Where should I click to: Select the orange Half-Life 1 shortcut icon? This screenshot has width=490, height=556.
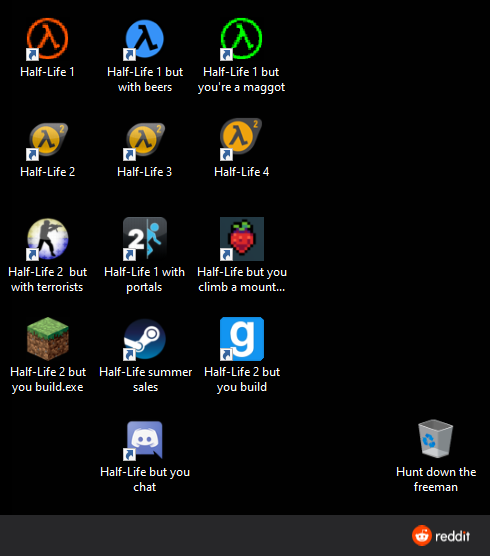click(47, 39)
